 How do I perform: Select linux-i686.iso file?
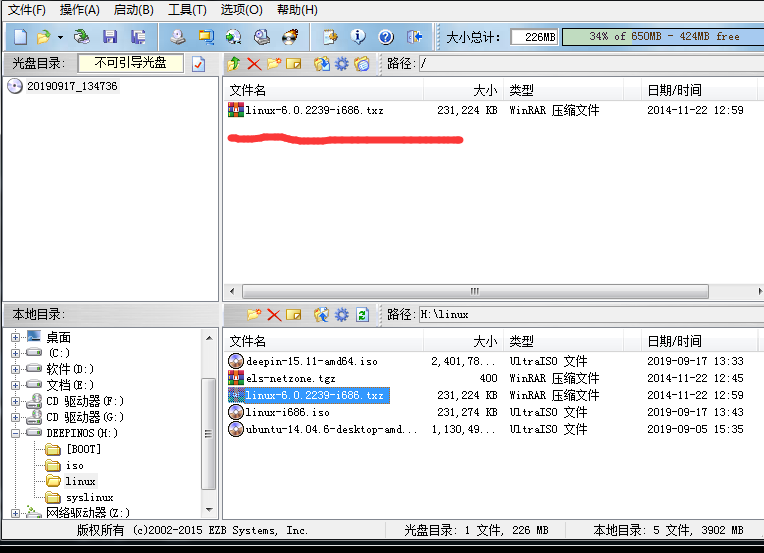tap(287, 413)
